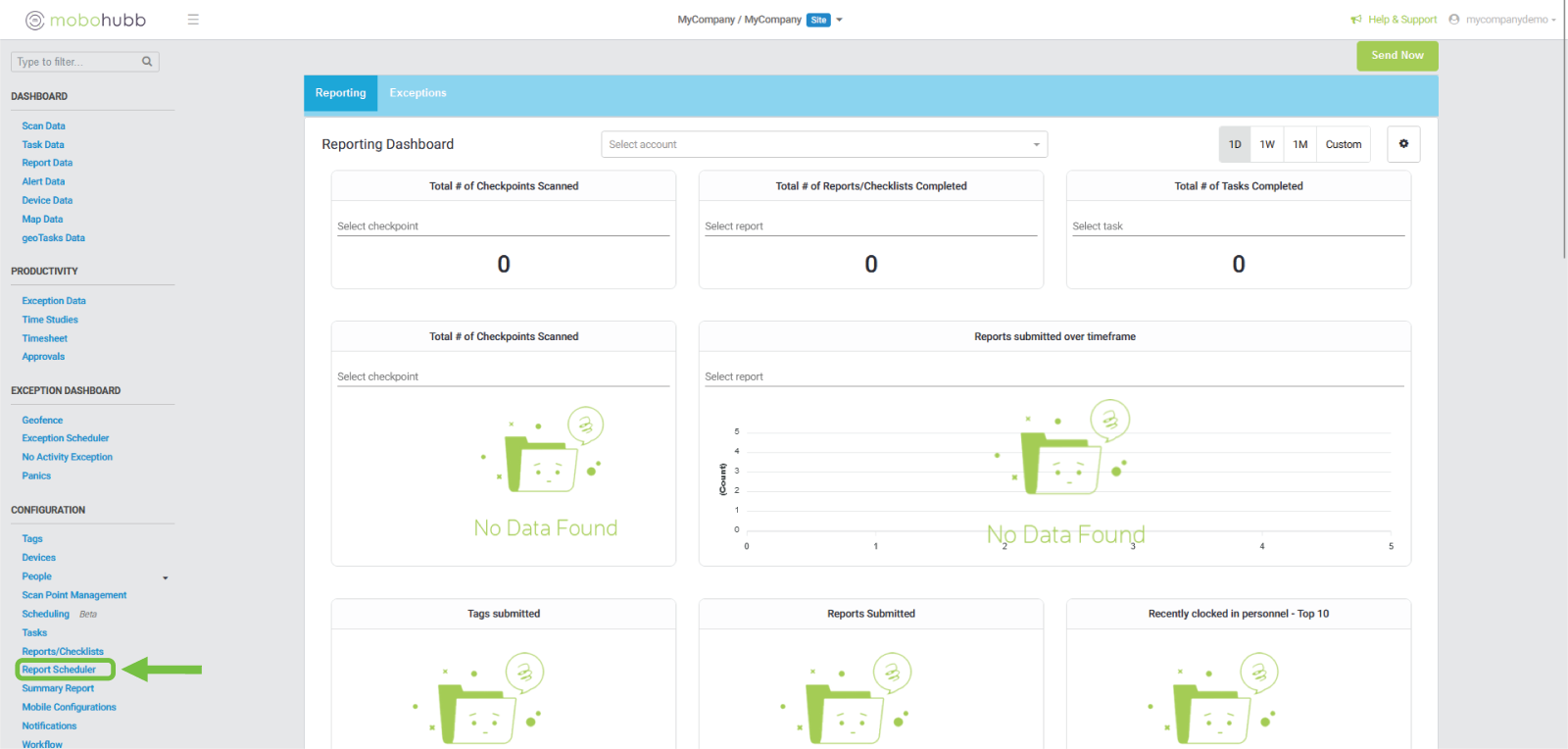This screenshot has height=749, width=1568.
Task: Click the Type to filter input
Action: [x=76, y=62]
